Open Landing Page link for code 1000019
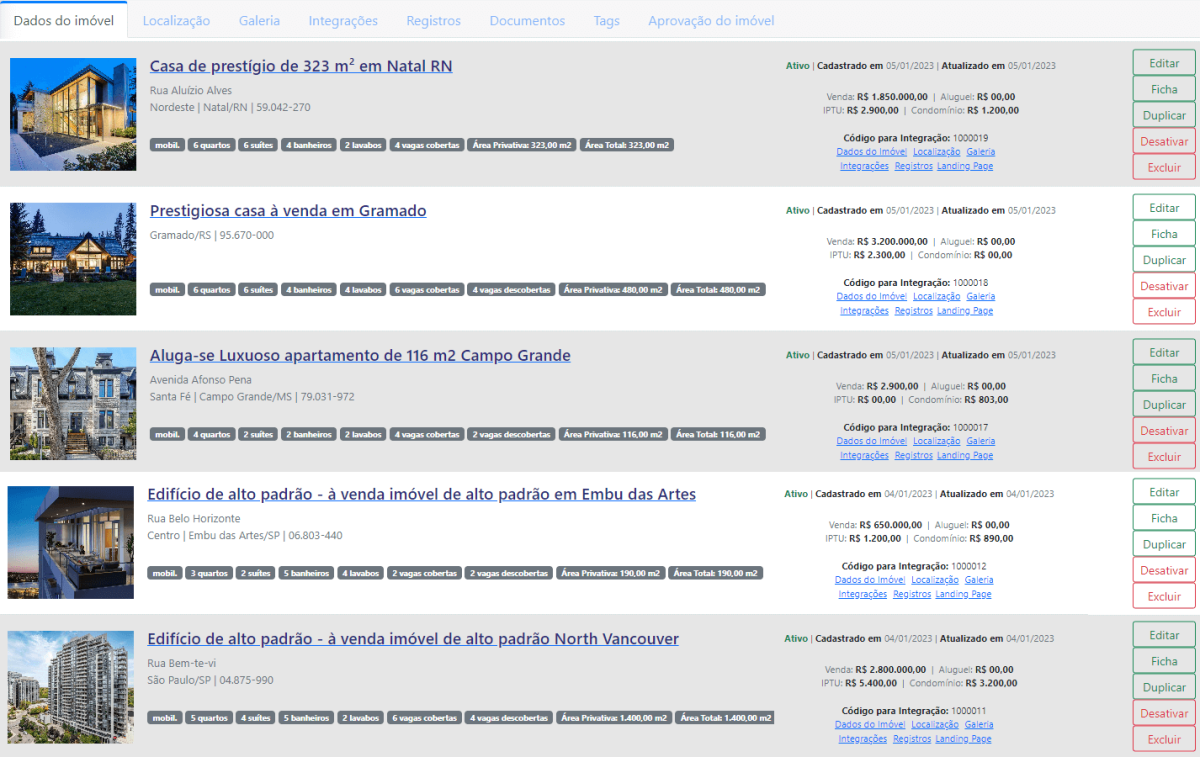 pyautogui.click(x=965, y=166)
